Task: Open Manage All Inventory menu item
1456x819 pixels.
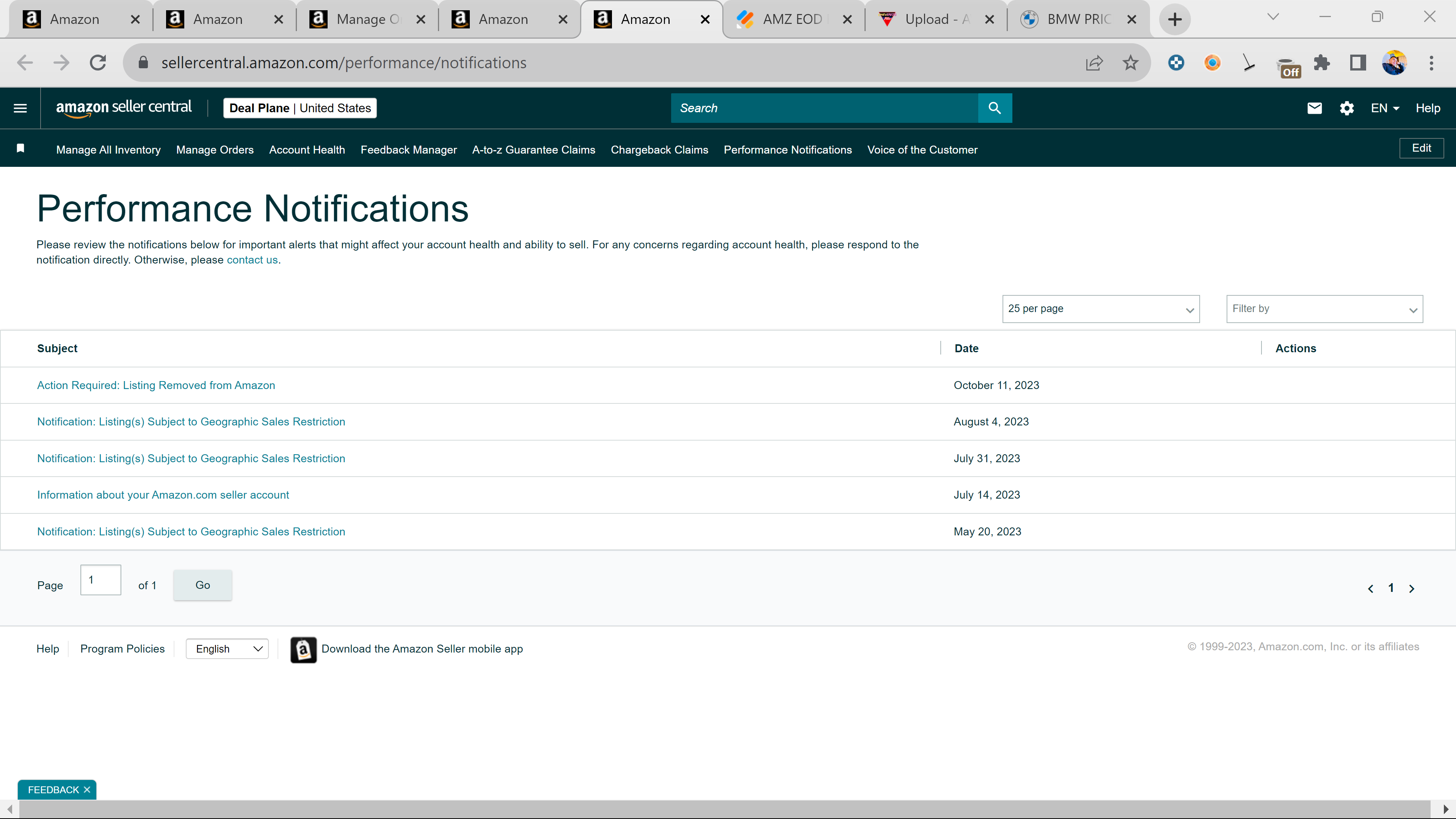Action: pos(108,150)
